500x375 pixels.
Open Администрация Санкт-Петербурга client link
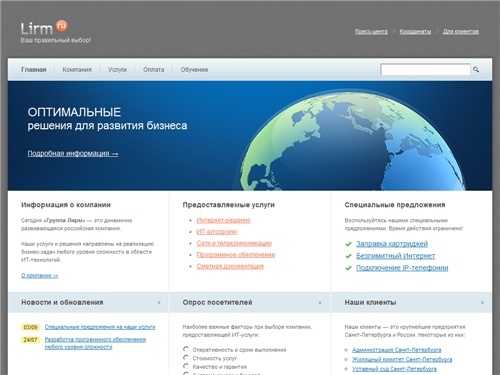(x=397, y=350)
